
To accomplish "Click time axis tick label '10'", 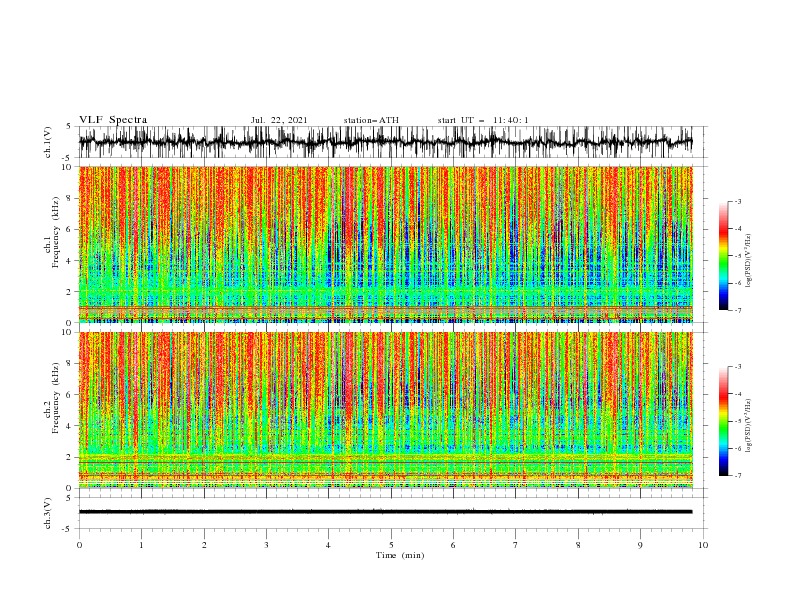I will coord(703,545).
